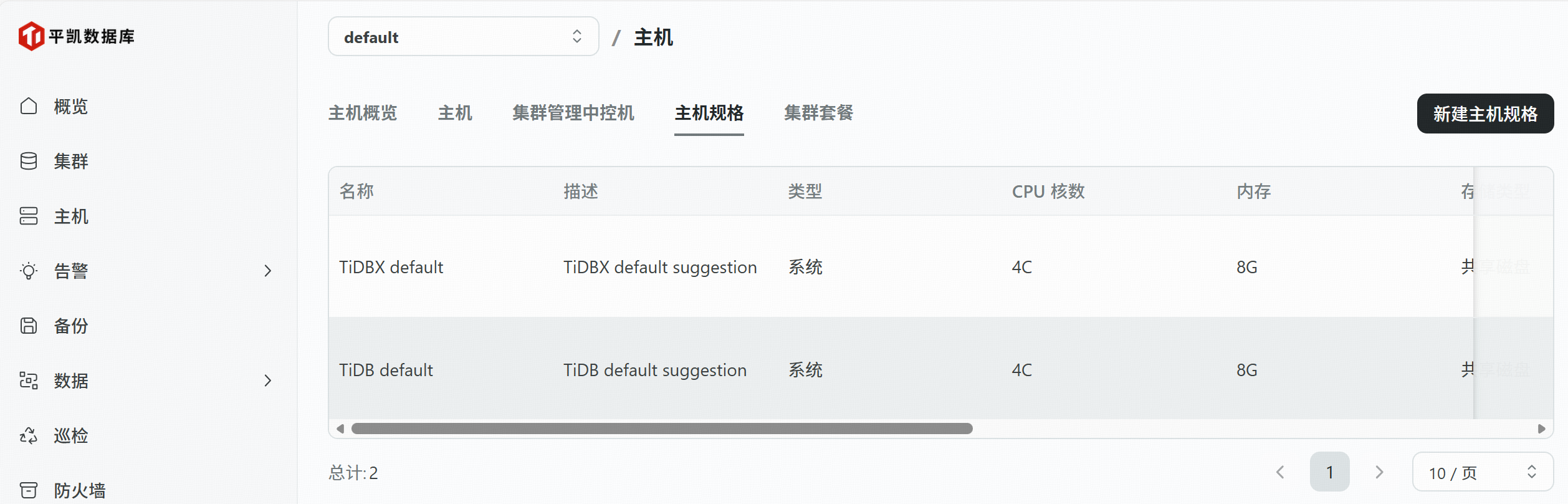This screenshot has height=504, width=1568.
Task: Open the 集群管理中控机 tab
Action: [x=573, y=113]
